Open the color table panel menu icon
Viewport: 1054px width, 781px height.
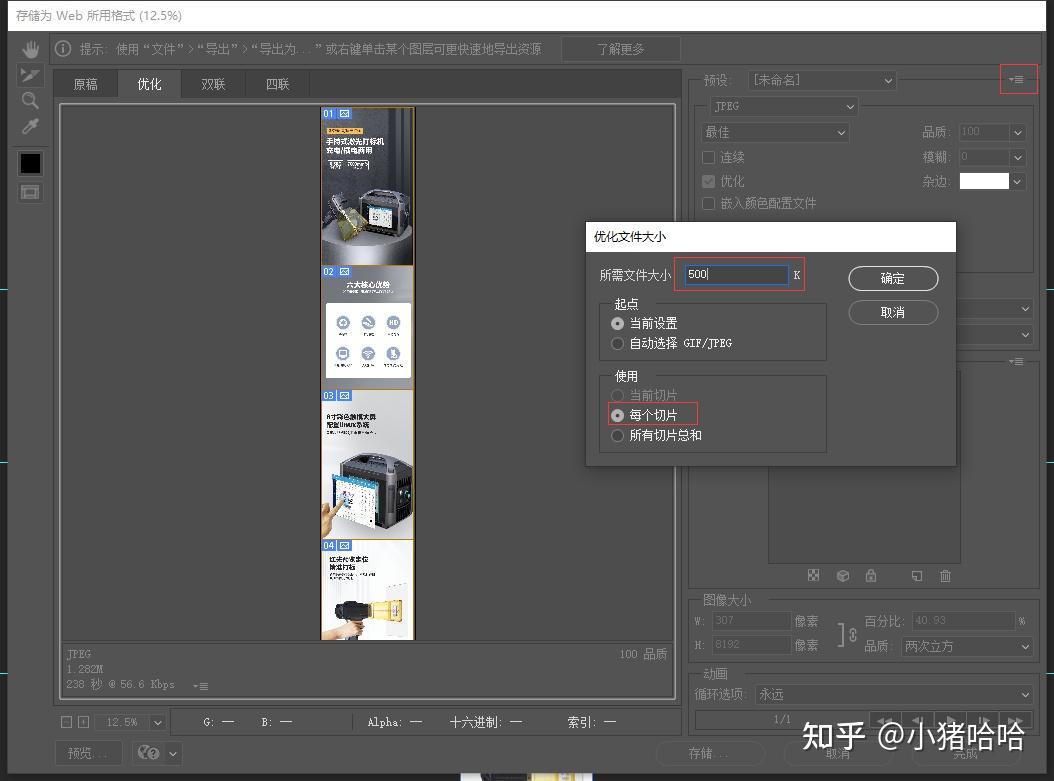coord(1016,362)
